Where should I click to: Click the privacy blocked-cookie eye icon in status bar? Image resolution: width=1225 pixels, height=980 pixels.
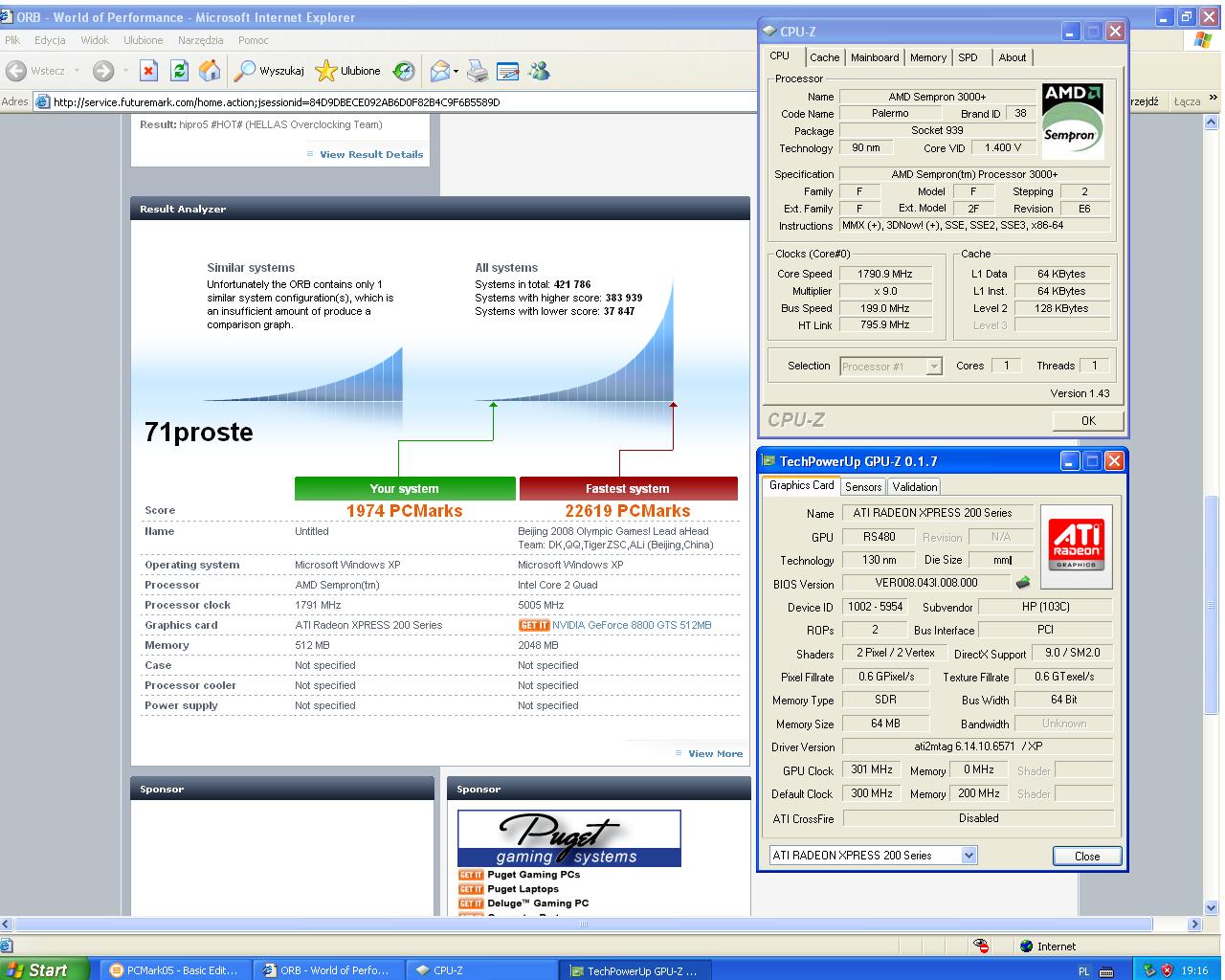tap(981, 946)
